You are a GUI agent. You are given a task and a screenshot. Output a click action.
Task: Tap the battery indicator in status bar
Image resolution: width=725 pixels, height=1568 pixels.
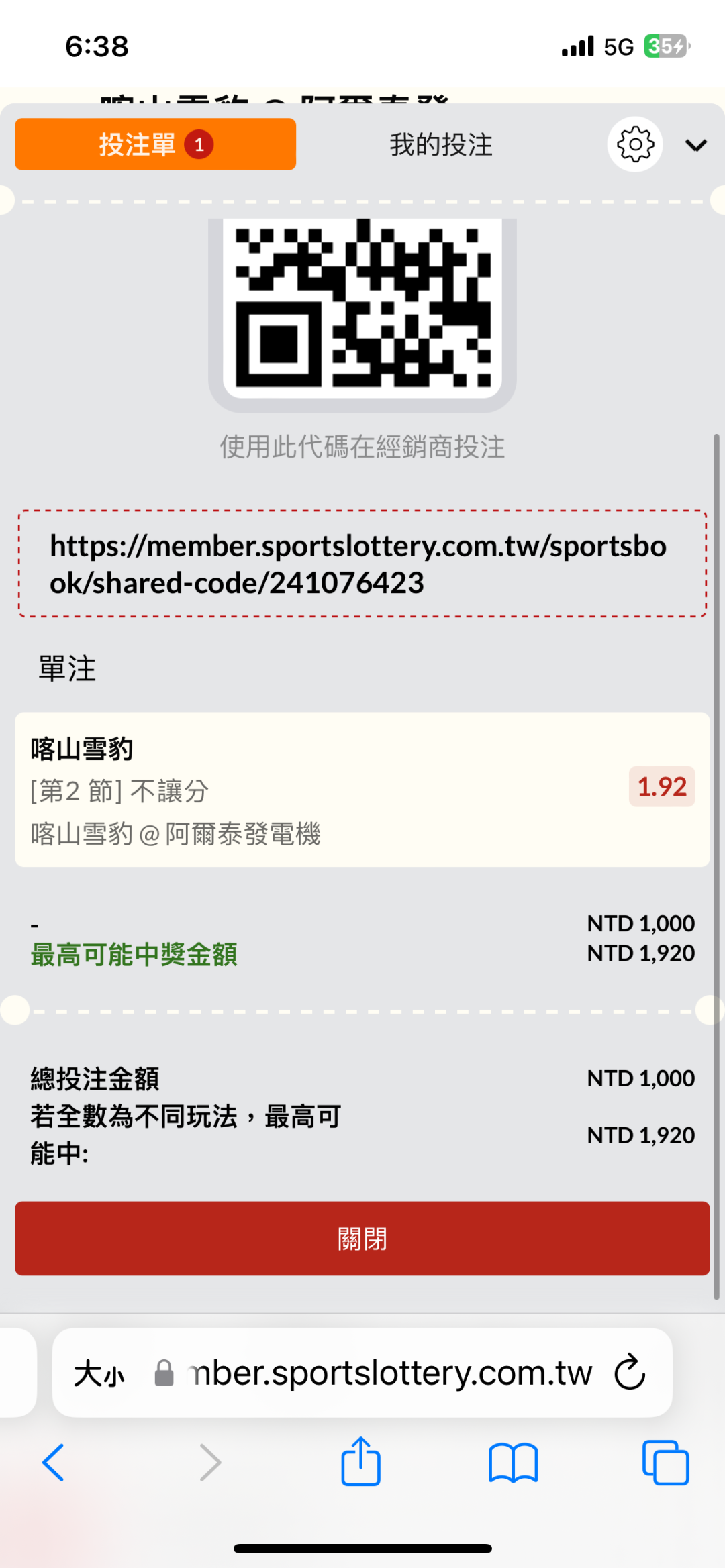click(x=667, y=46)
